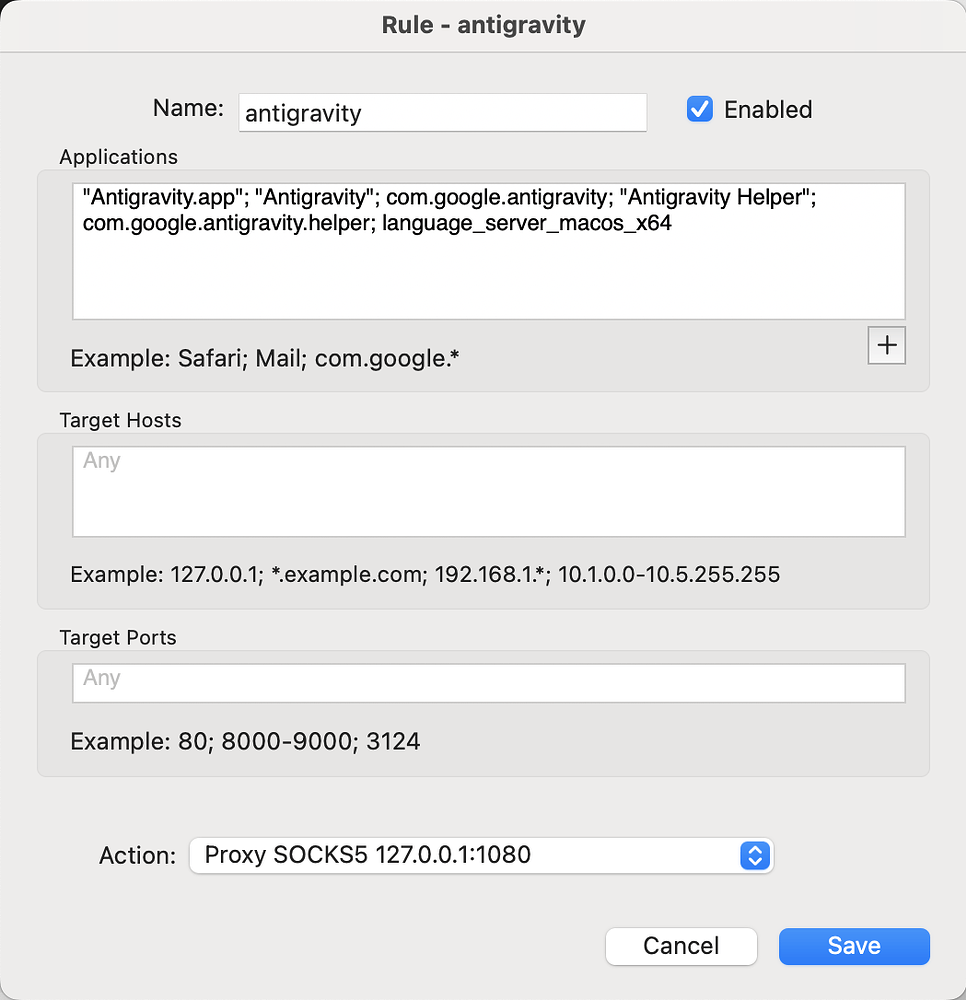966x1000 pixels.
Task: Click the 'Example: 80; 8000-9000; 3124' hint
Action: pyautogui.click(x=245, y=741)
